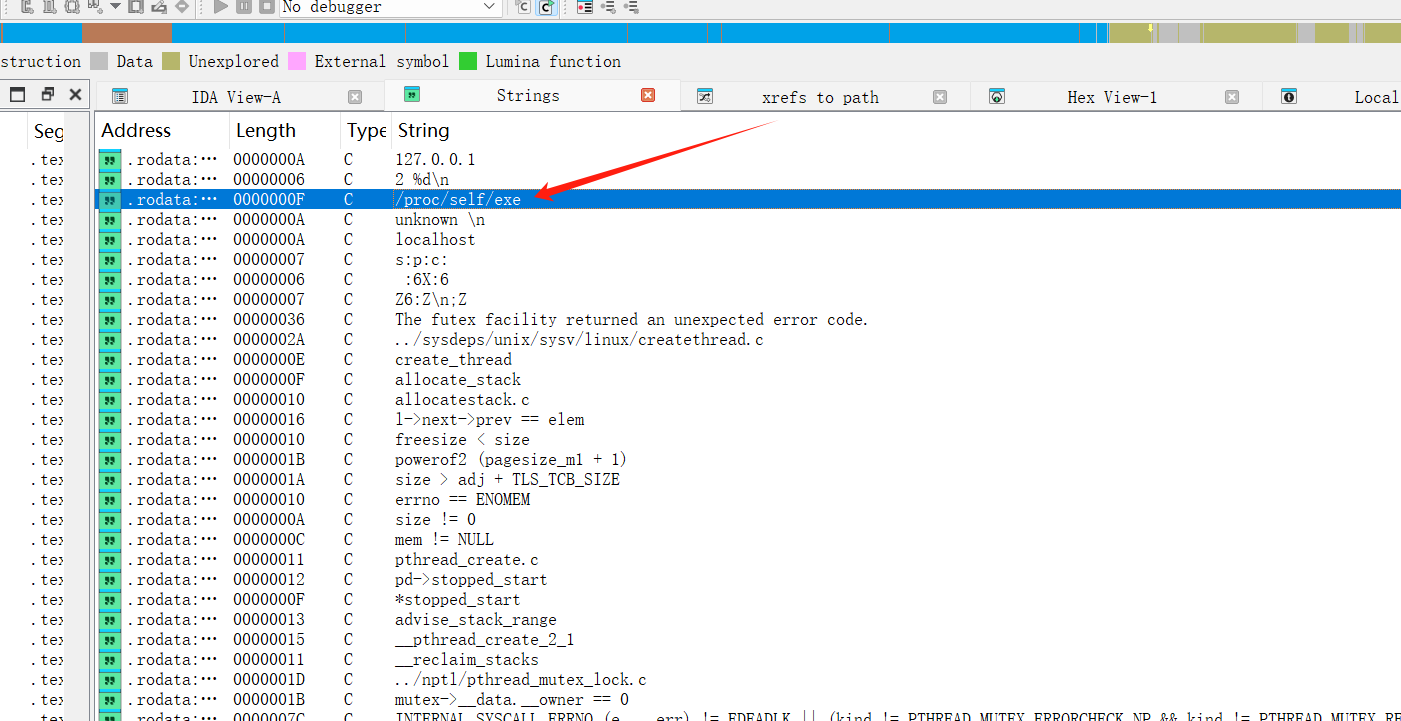Open the No debugger selection dropdown
1401x721 pixels.
[x=391, y=7]
